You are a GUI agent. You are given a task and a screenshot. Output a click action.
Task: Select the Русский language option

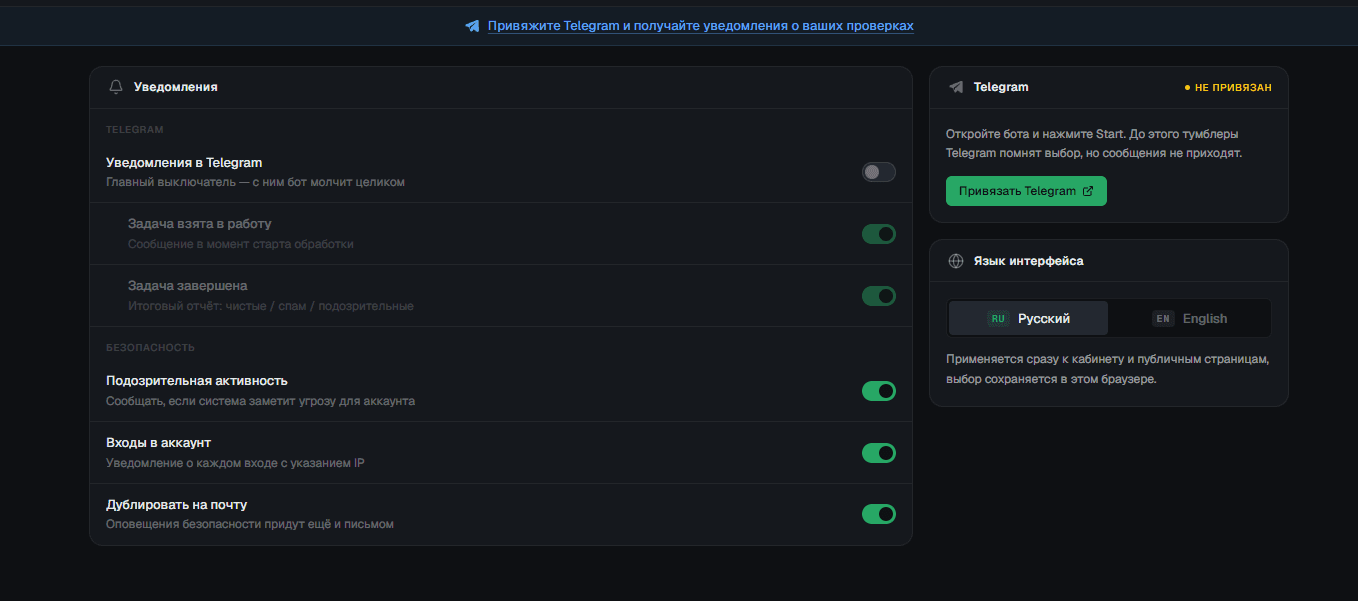click(1028, 318)
